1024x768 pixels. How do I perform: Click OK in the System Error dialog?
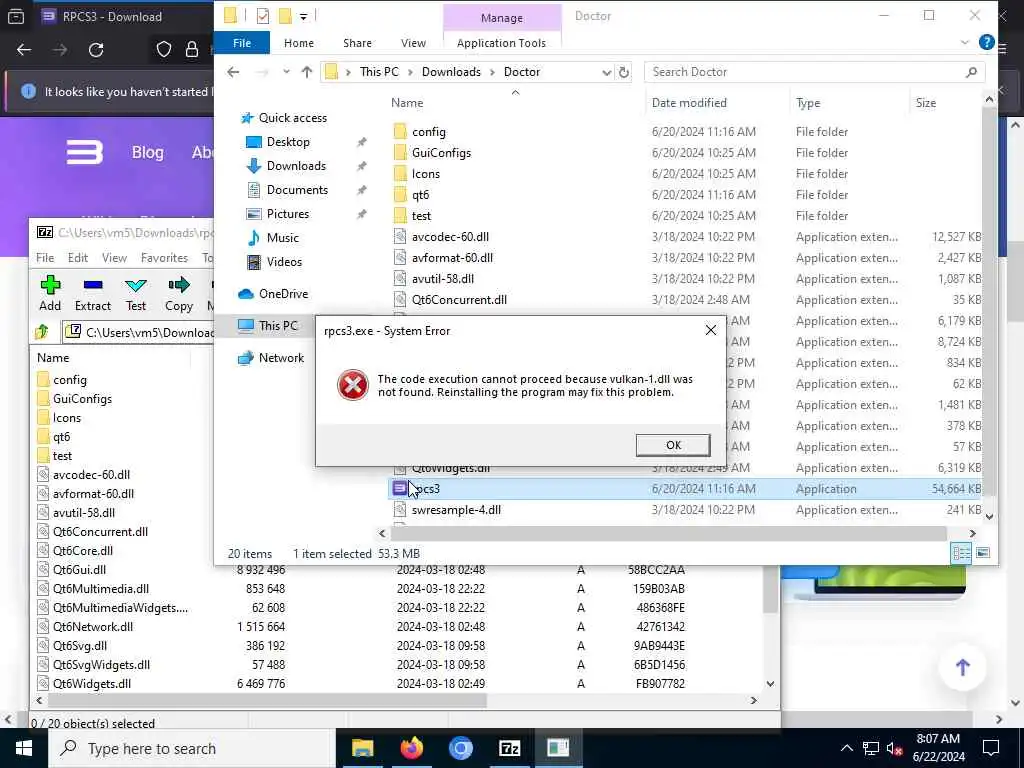point(673,445)
